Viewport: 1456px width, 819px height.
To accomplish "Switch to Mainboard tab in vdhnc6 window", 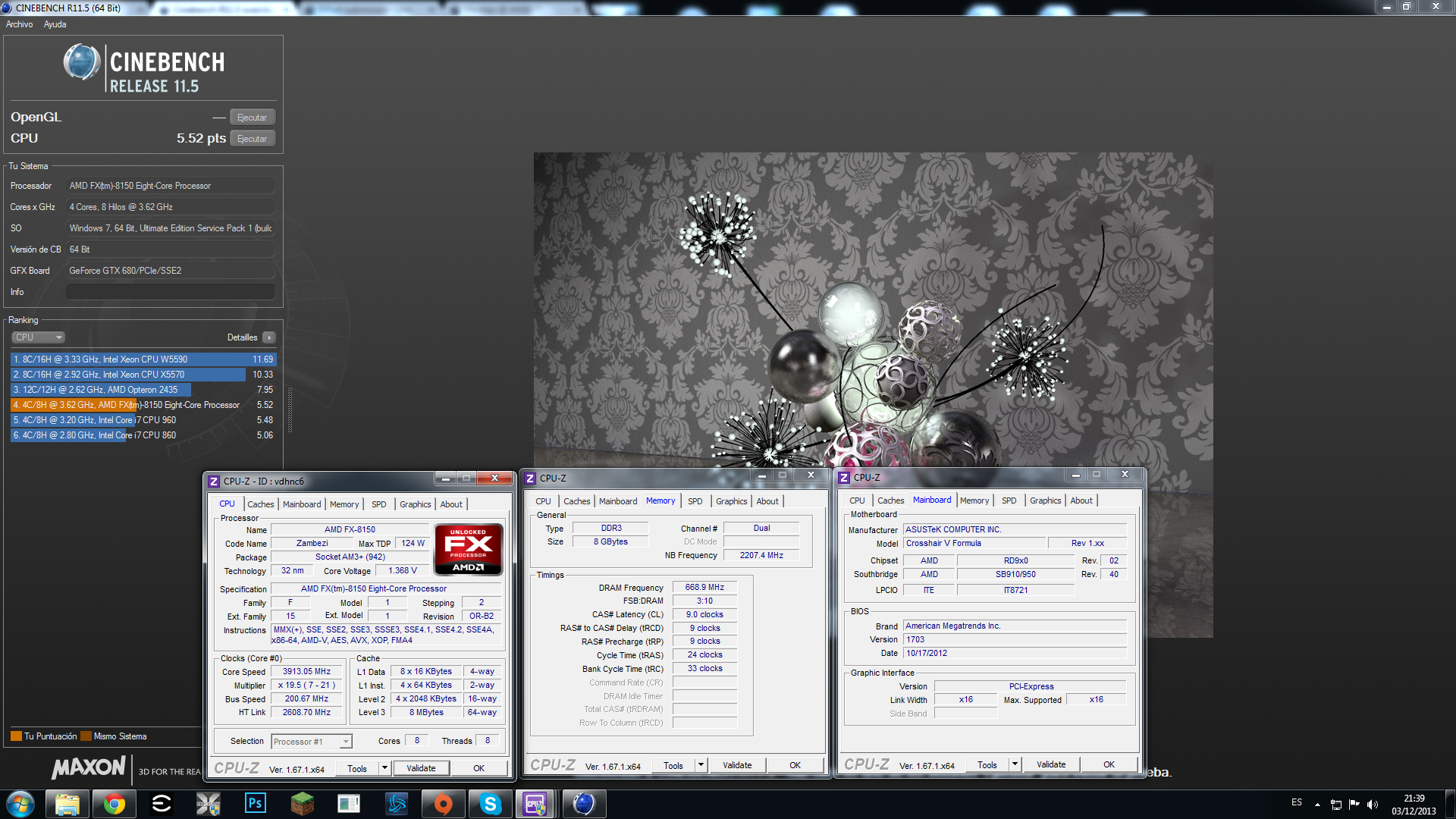I will pyautogui.click(x=302, y=504).
